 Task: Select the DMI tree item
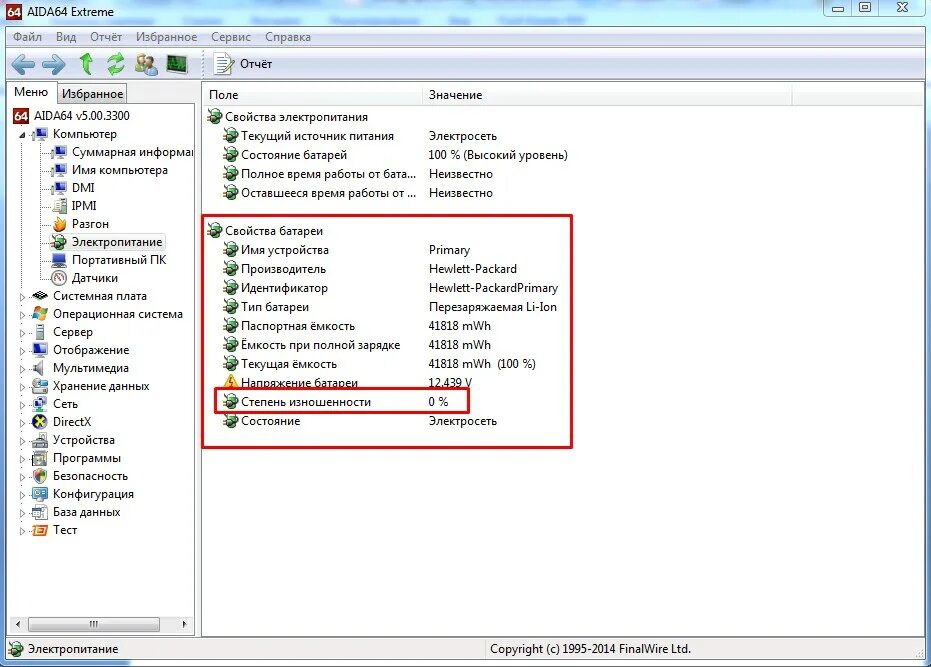pos(83,188)
